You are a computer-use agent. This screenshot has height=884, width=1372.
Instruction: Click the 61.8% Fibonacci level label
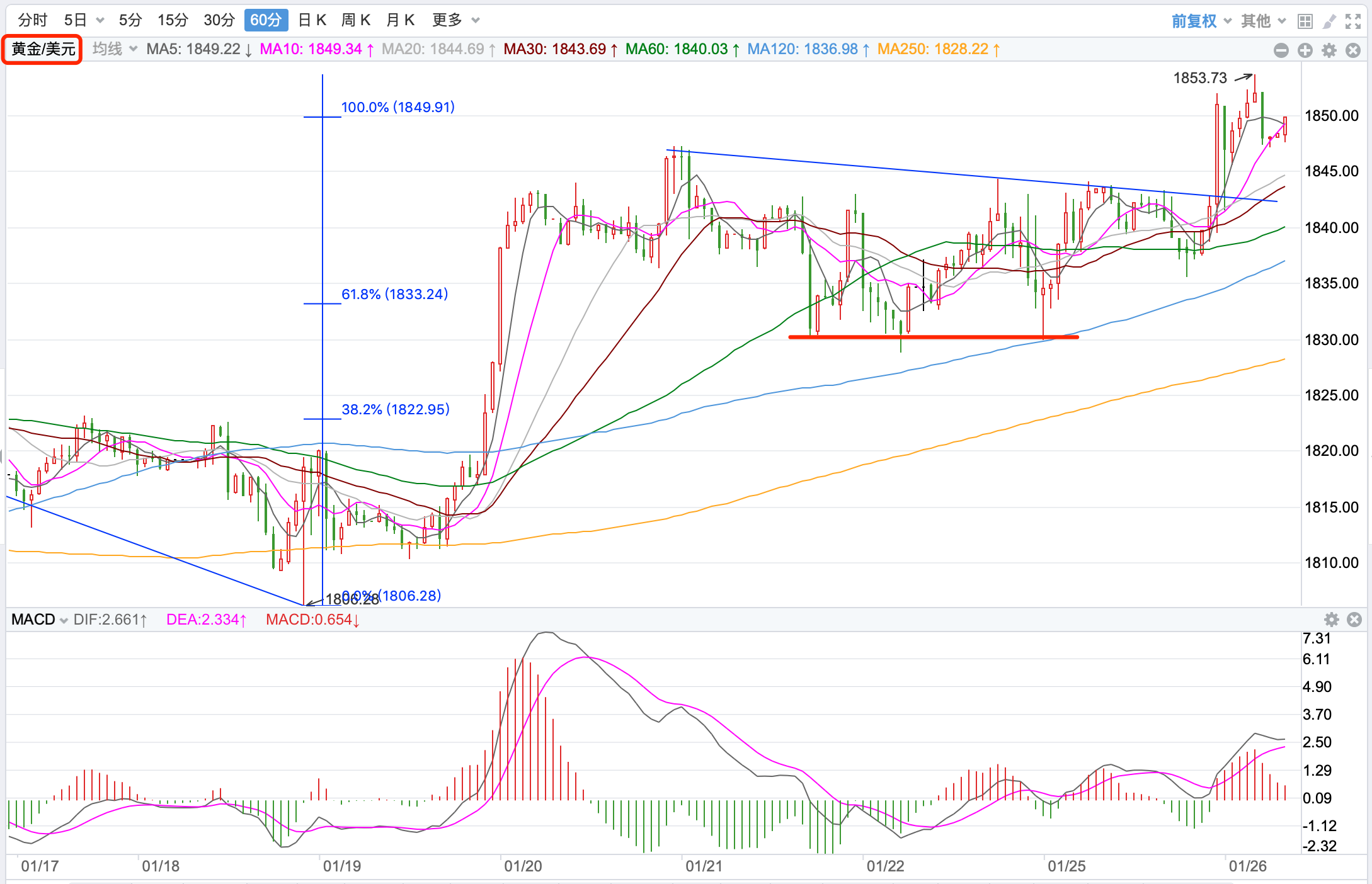coord(394,294)
